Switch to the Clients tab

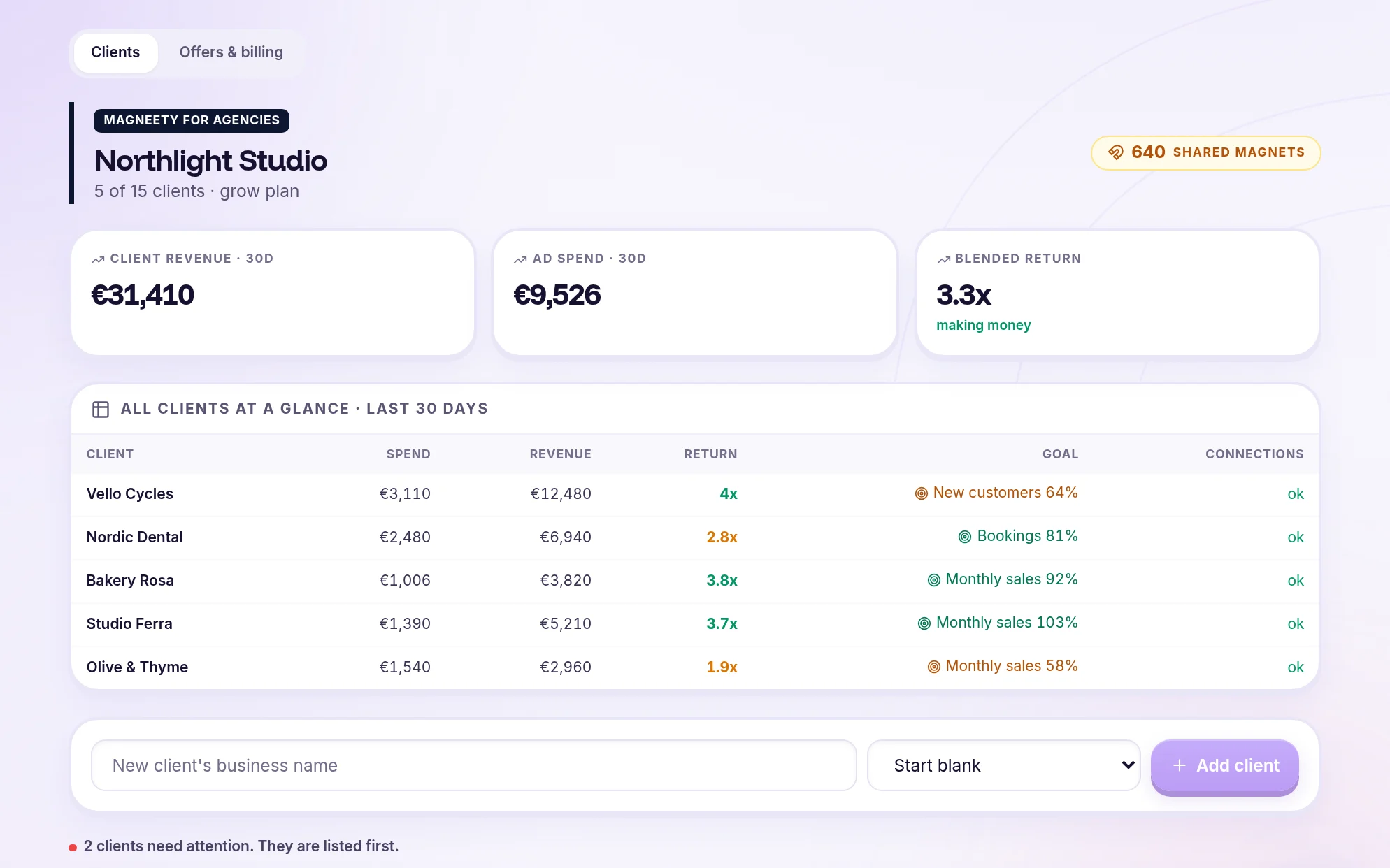pos(115,52)
